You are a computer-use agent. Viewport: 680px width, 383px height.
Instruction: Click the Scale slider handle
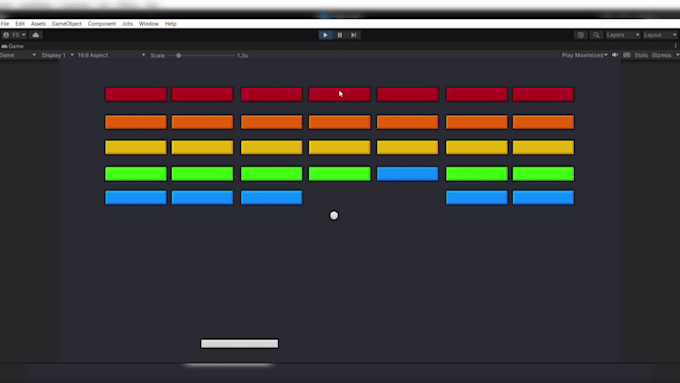179,56
